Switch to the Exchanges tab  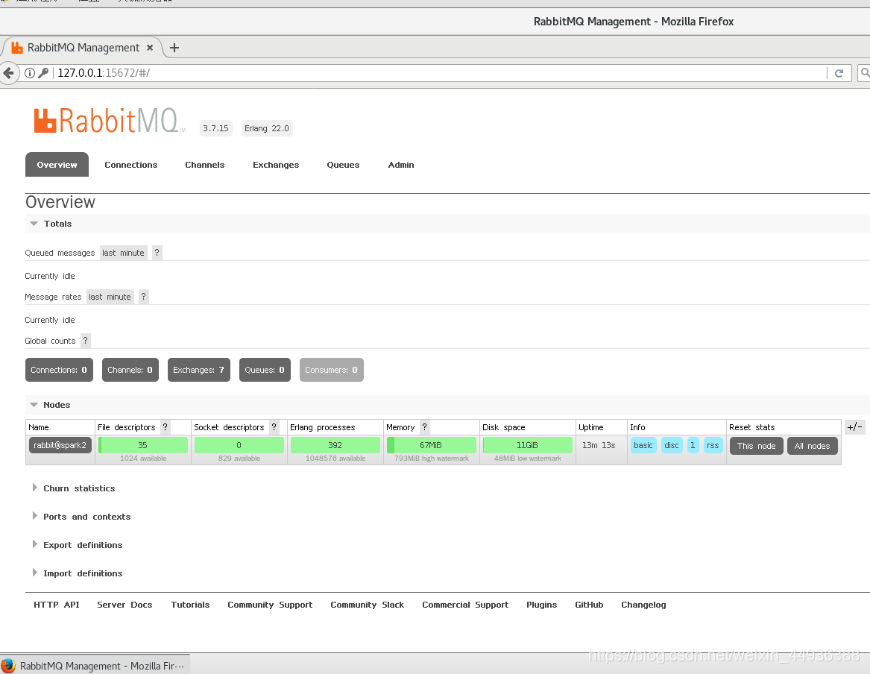276,165
